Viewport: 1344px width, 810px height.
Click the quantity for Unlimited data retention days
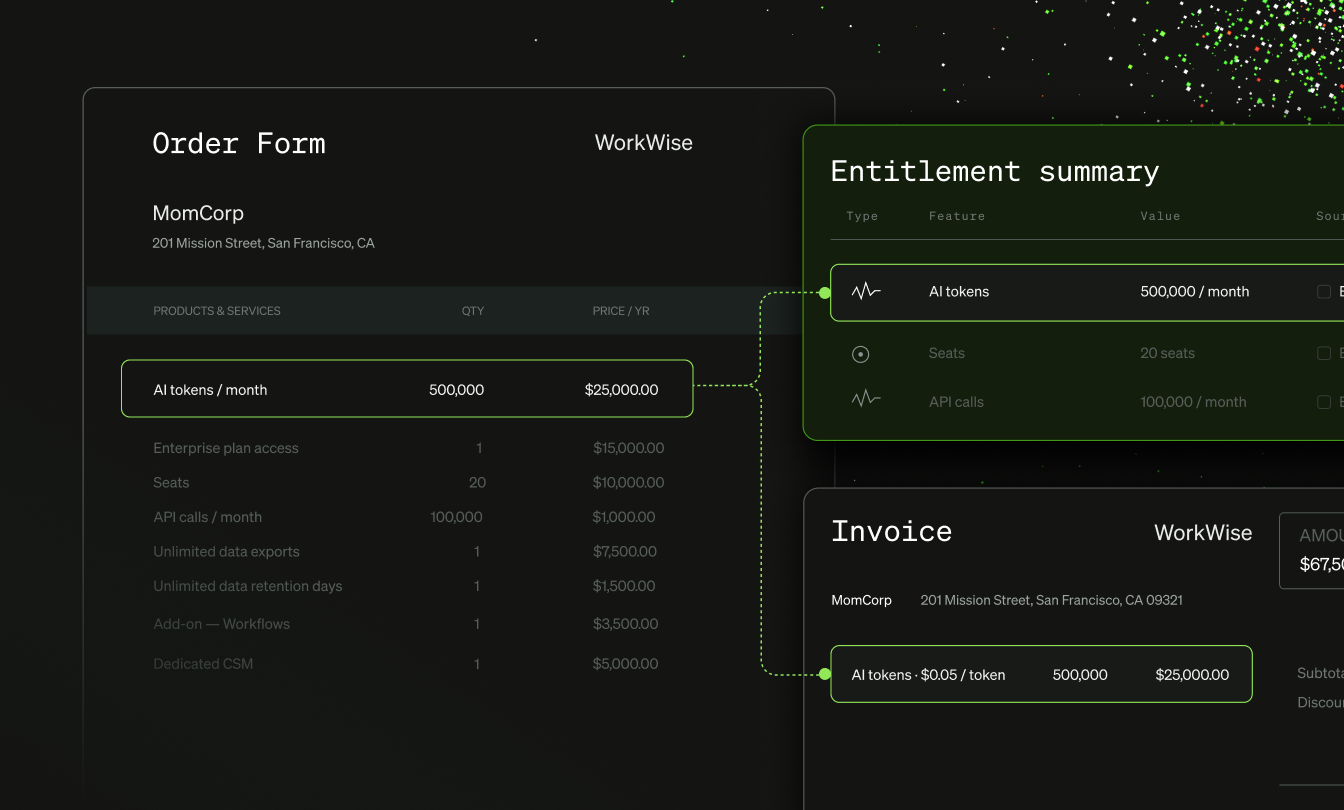[x=477, y=586]
